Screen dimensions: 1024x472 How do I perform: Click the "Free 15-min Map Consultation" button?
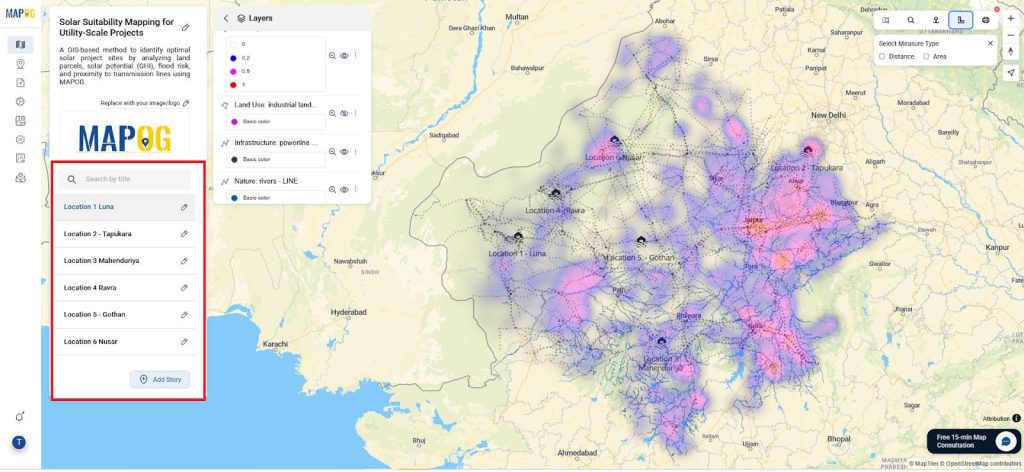coord(972,441)
